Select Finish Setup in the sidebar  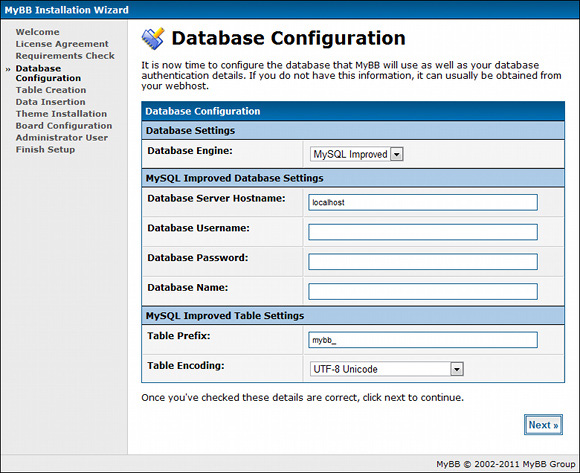pyautogui.click(x=45, y=149)
